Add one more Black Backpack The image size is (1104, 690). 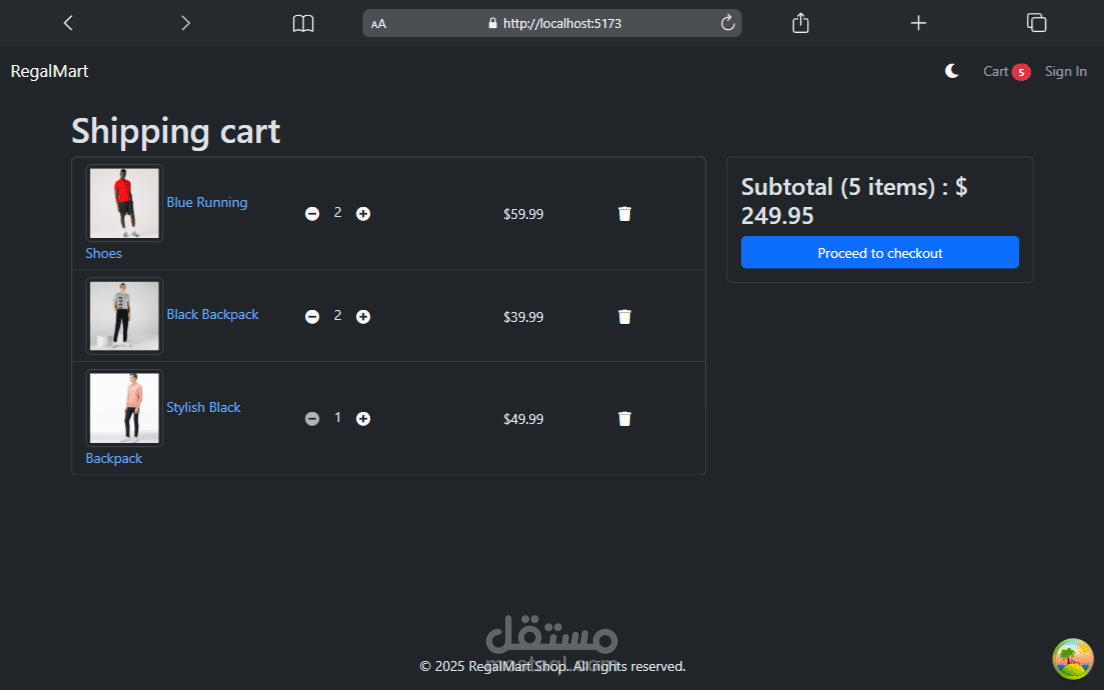tap(363, 317)
